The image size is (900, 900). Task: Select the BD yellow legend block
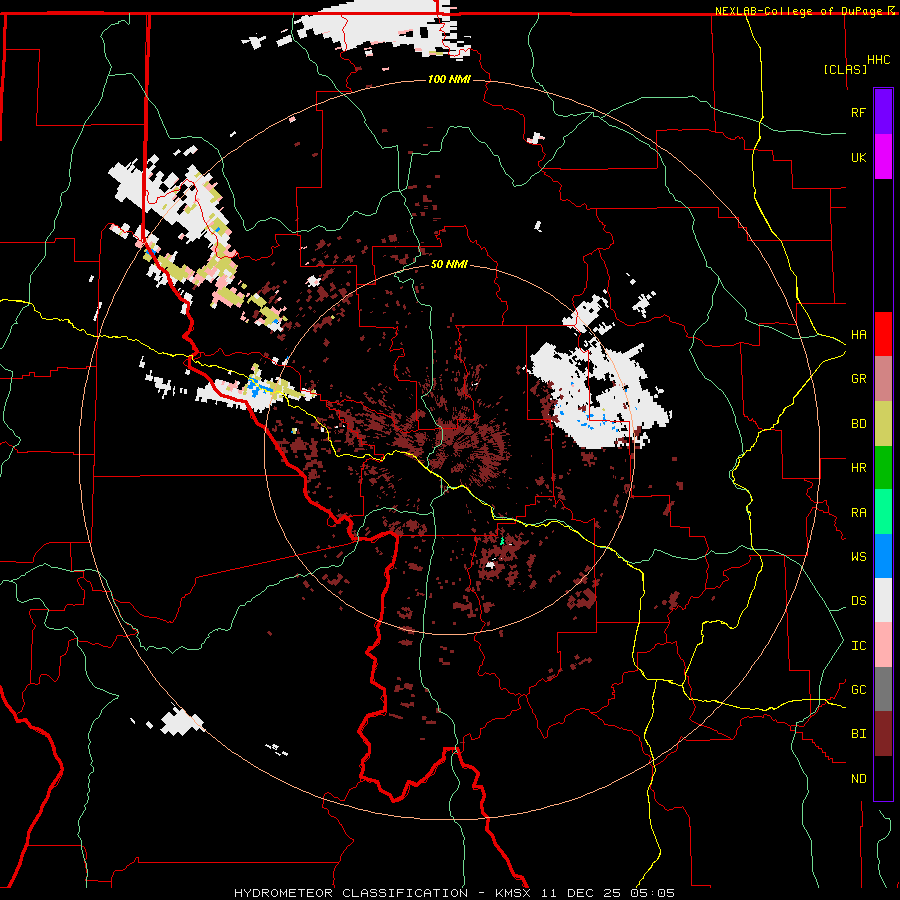pyautogui.click(x=883, y=424)
